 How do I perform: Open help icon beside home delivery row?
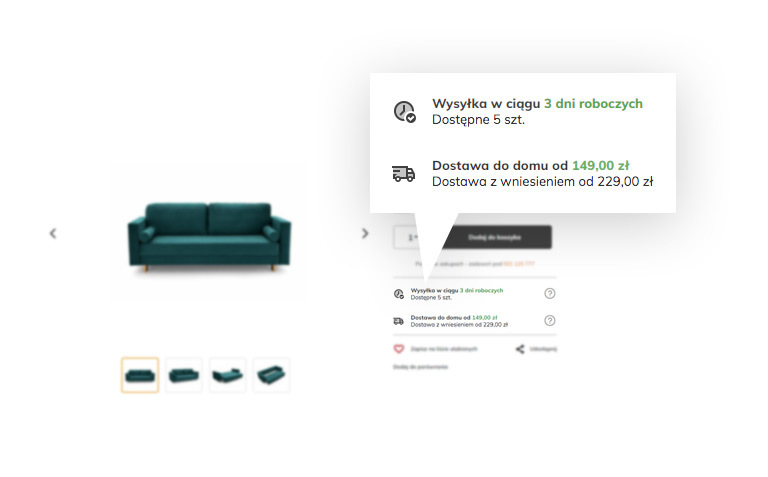(x=550, y=320)
